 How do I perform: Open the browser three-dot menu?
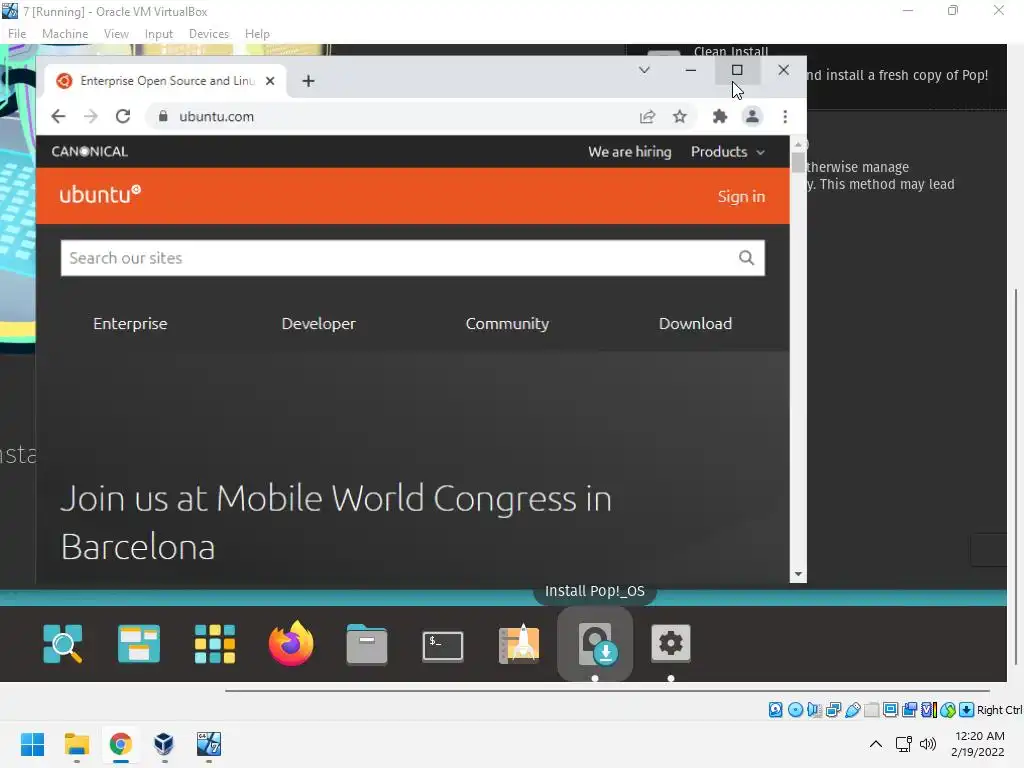point(785,116)
